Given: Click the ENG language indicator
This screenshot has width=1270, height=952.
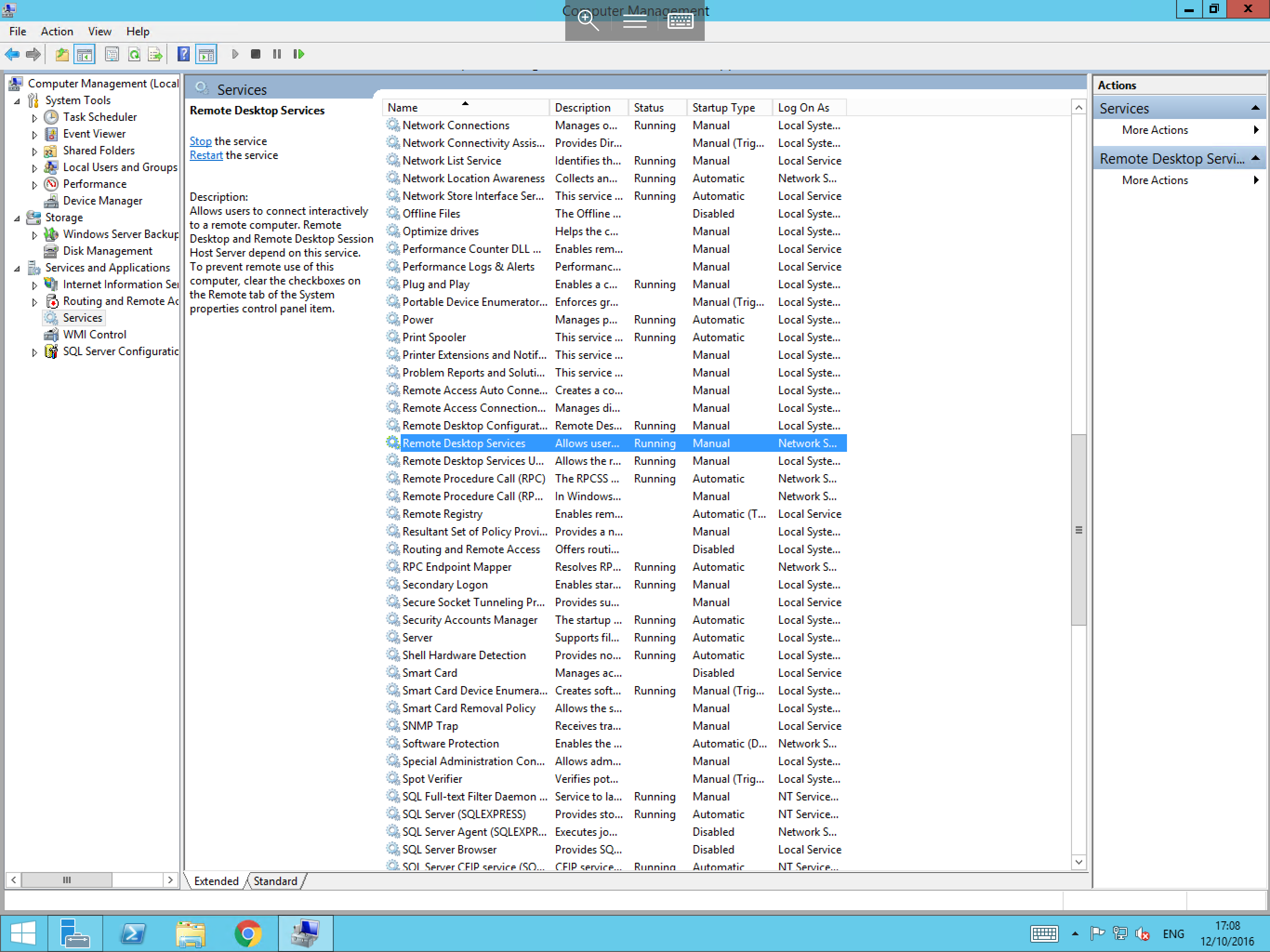Looking at the screenshot, I should (x=1173, y=933).
